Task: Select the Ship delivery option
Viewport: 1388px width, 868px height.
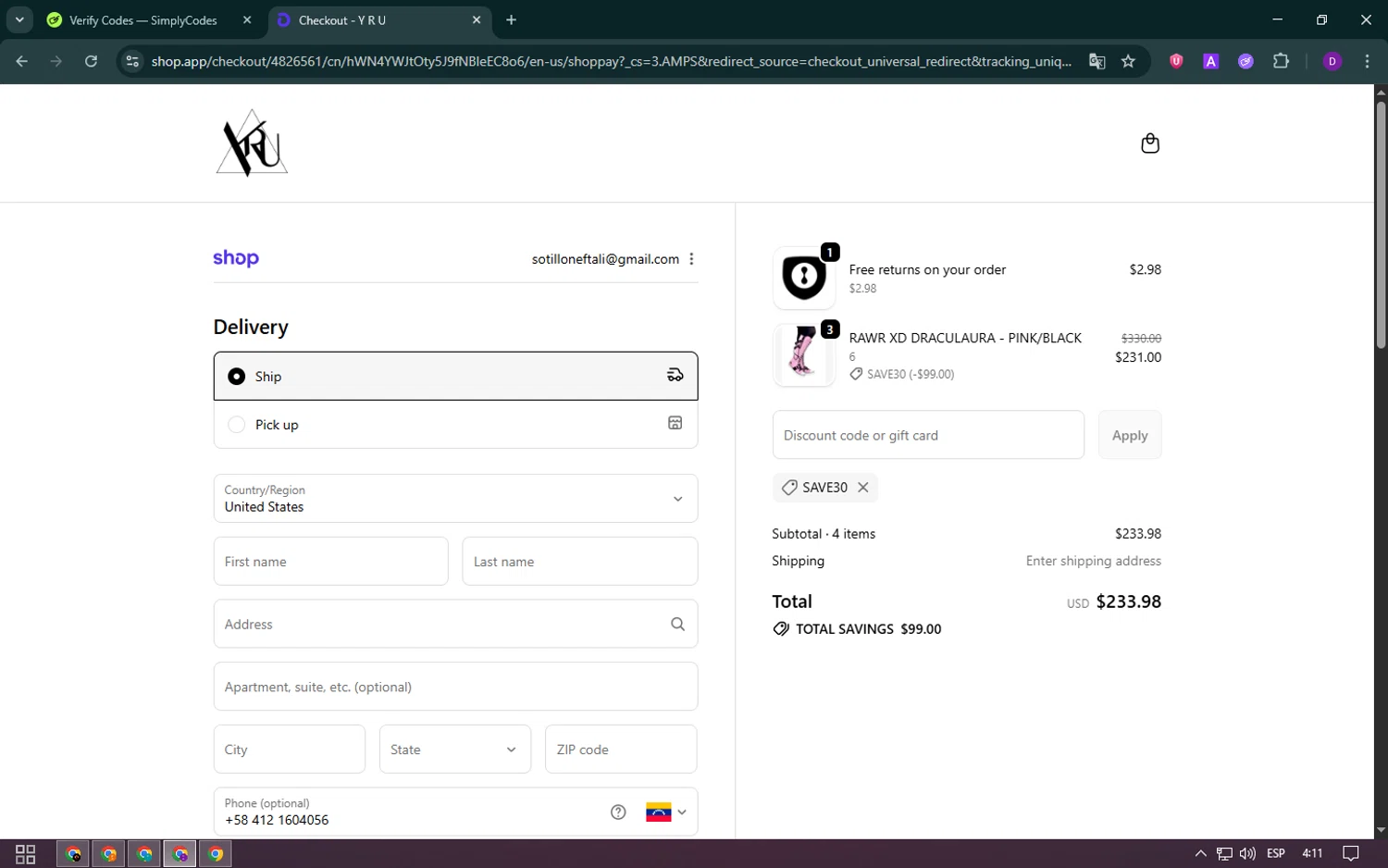Action: coord(455,376)
